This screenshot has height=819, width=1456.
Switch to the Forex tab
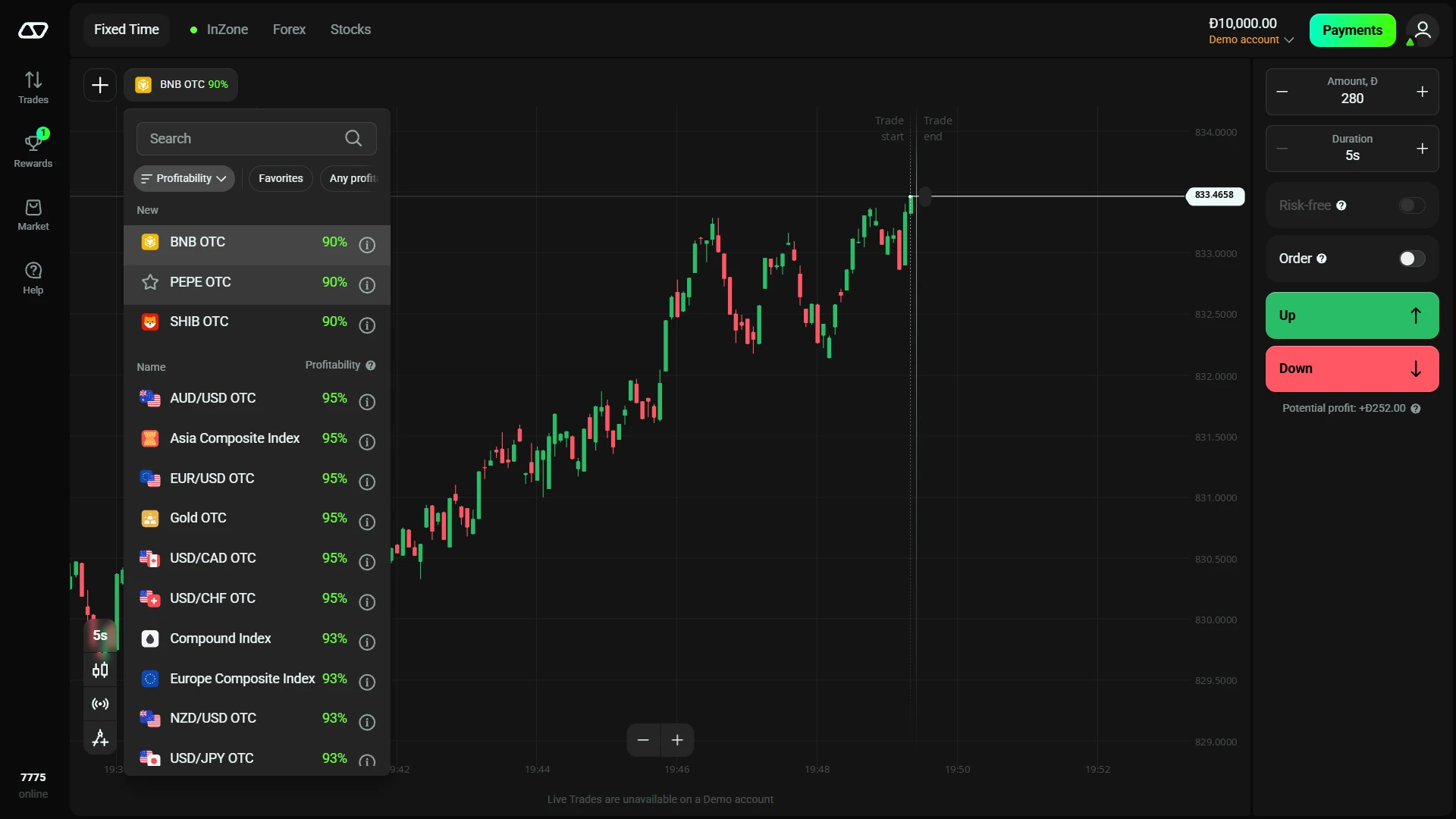289,30
